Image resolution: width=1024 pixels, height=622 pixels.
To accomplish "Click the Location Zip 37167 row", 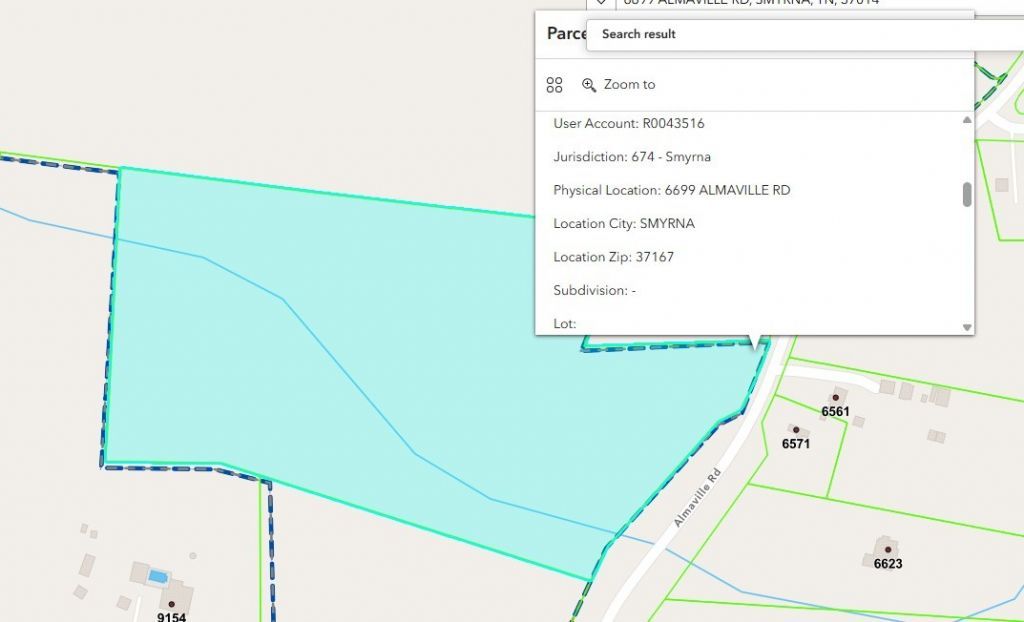I will pyautogui.click(x=614, y=257).
